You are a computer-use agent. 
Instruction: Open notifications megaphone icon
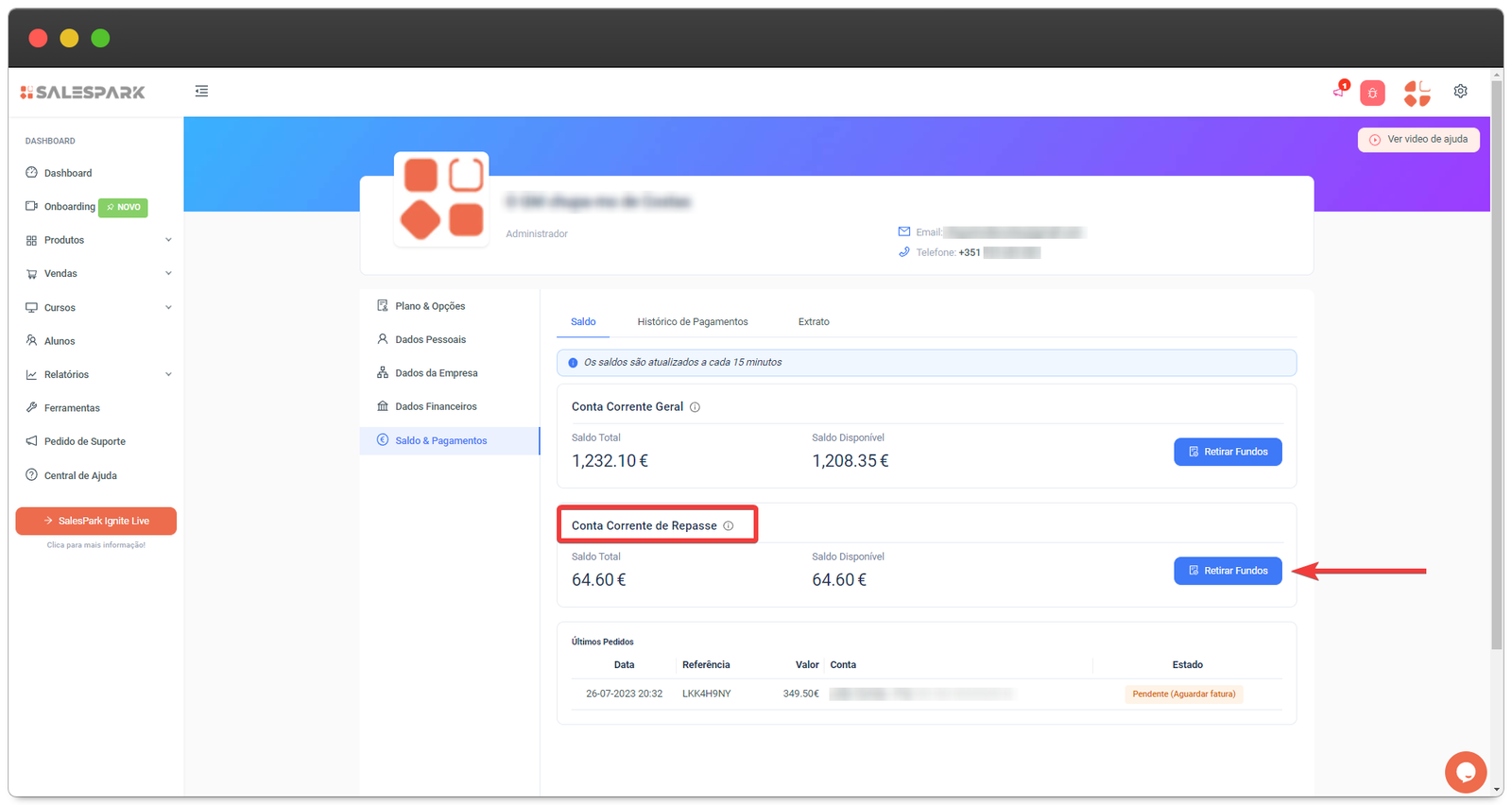(1339, 91)
